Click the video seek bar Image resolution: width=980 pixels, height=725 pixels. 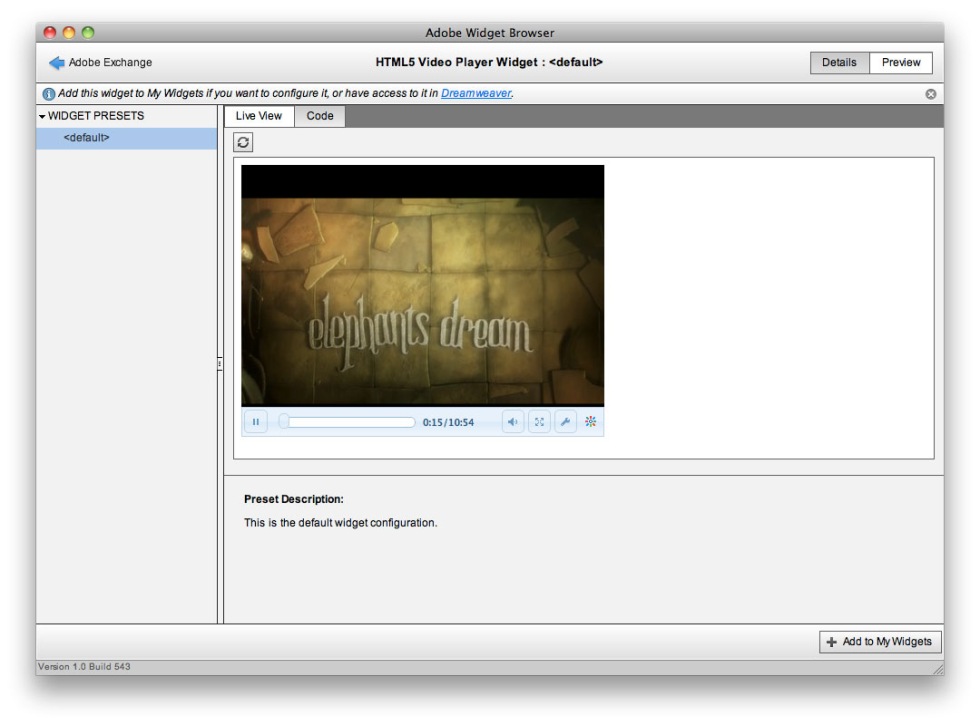pos(347,422)
